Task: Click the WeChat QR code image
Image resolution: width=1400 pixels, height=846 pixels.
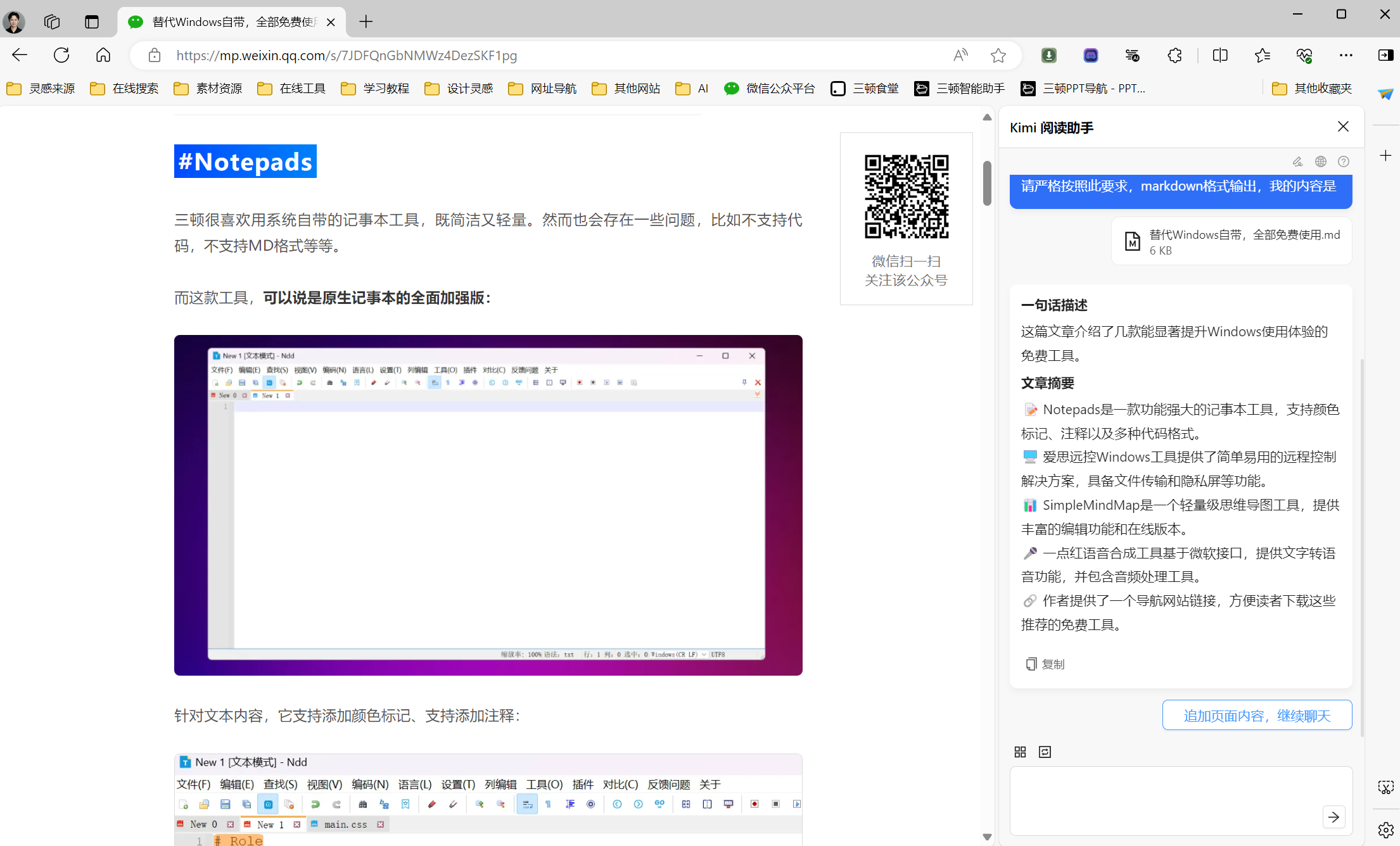Action: (907, 196)
